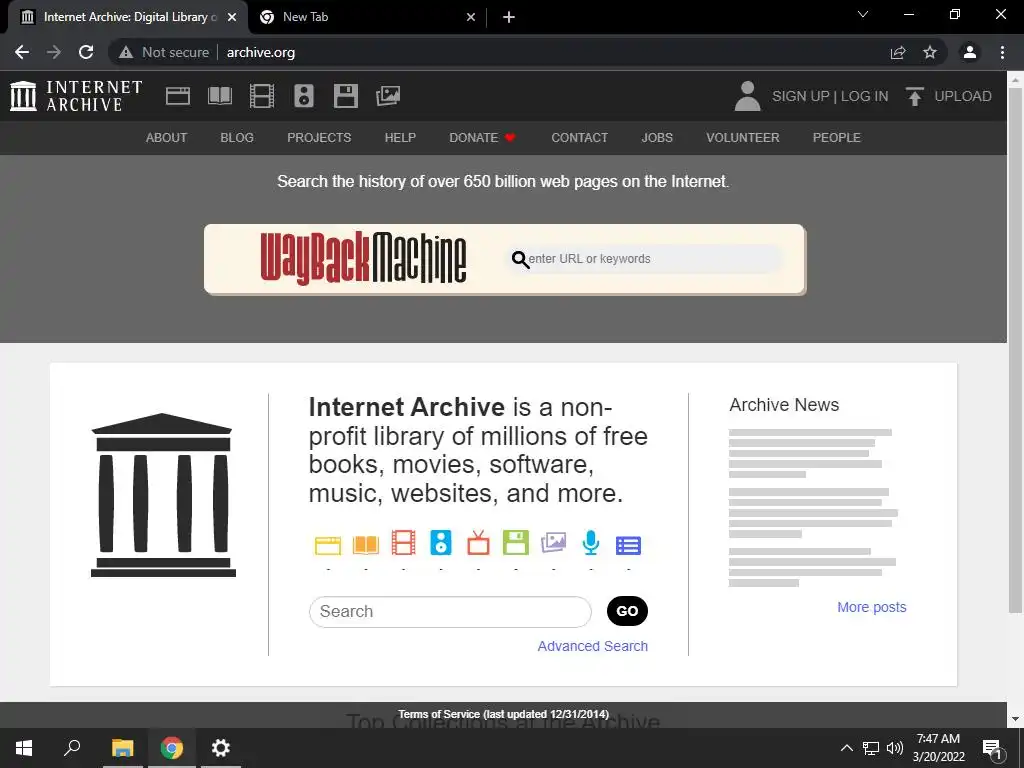The height and width of the screenshot is (768, 1024).
Task: Open the Audio speaker icon in top bar
Action: click(304, 96)
